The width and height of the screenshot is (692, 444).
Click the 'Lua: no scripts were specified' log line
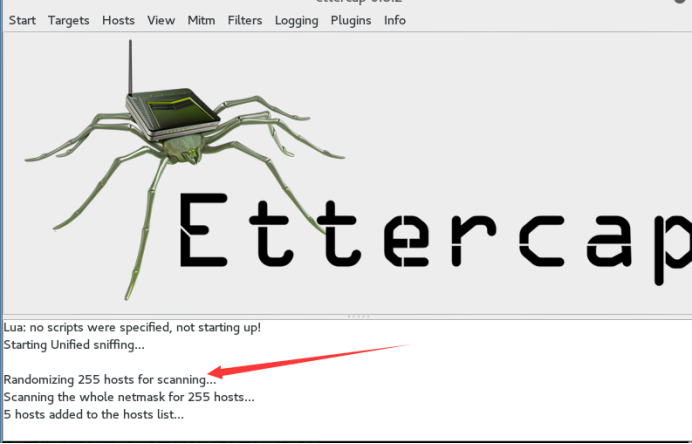(132, 327)
